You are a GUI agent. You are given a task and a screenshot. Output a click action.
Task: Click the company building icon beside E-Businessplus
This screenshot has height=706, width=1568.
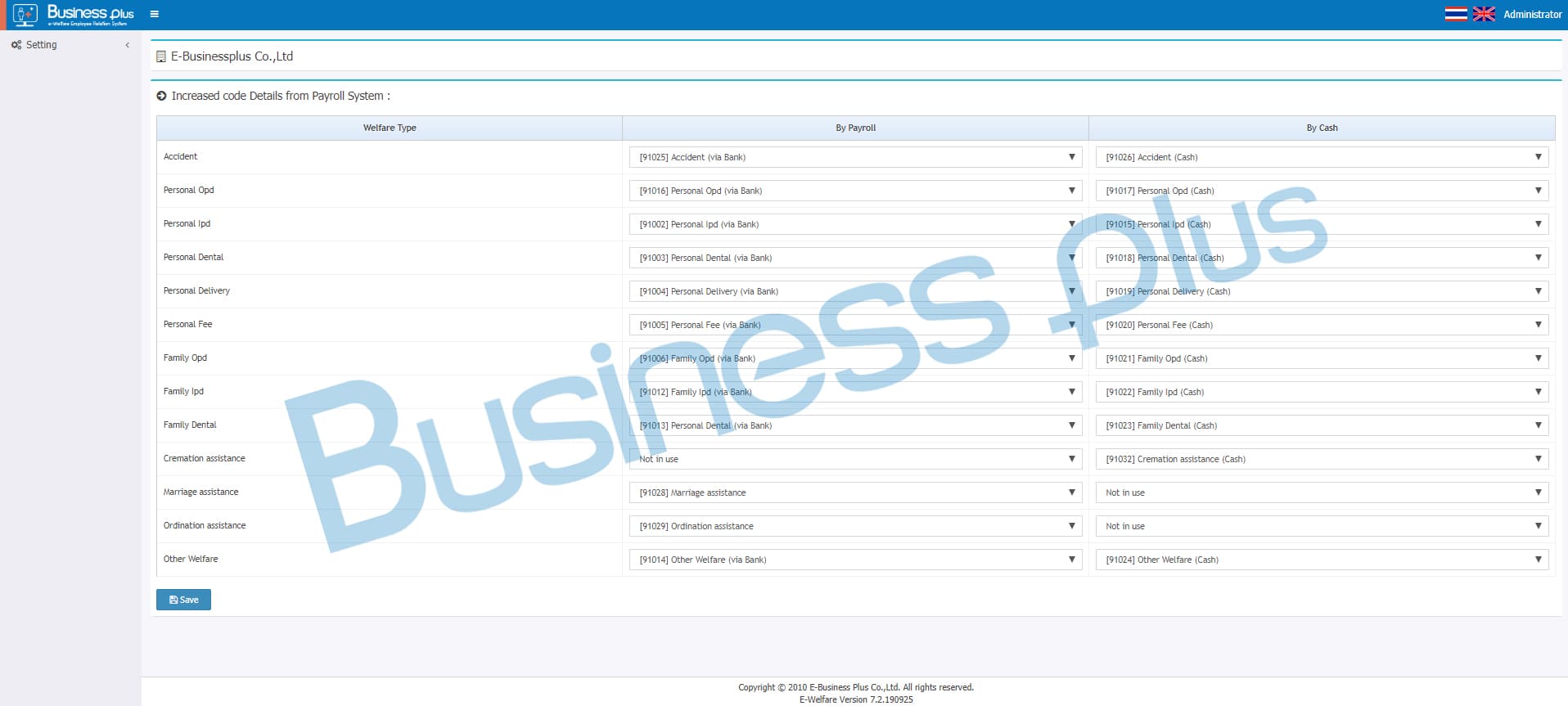[x=161, y=56]
